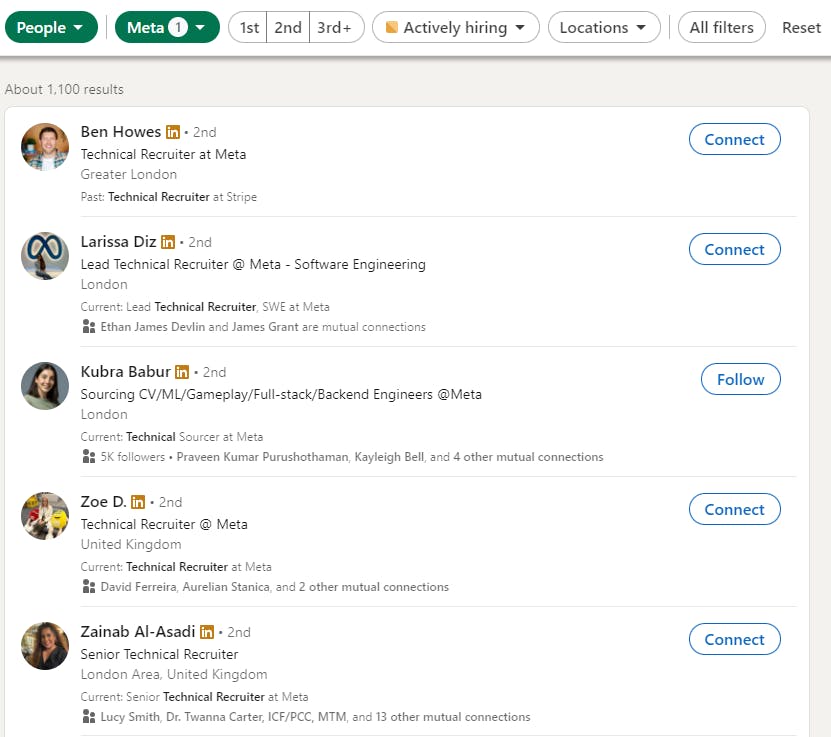831x737 pixels.
Task: Click LinkedIn premium badge beside Ben Howes
Action: pos(173,132)
